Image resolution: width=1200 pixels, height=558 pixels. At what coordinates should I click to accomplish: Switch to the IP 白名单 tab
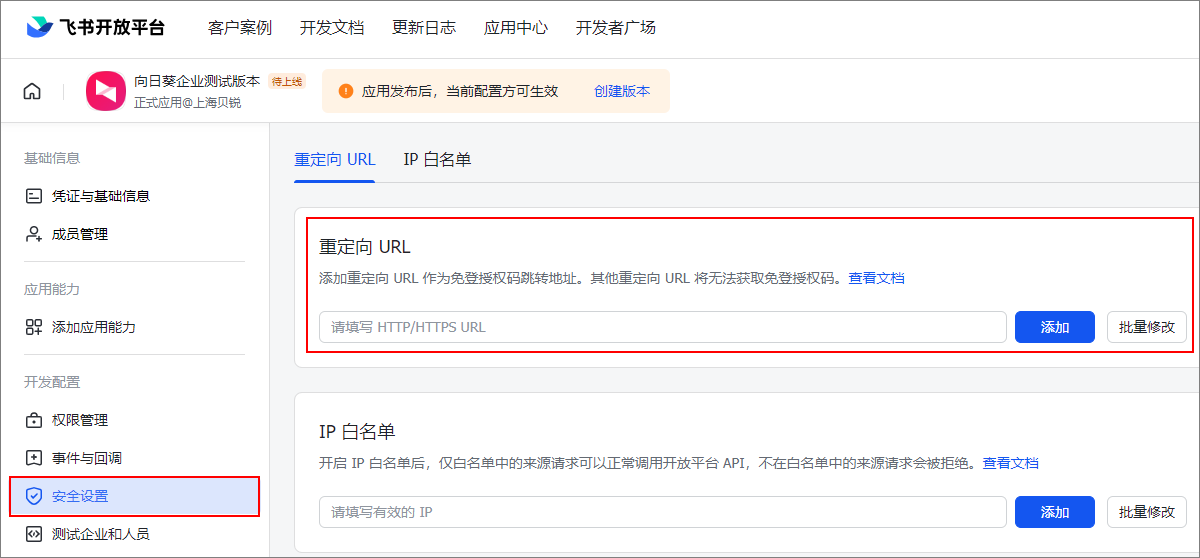click(x=437, y=160)
